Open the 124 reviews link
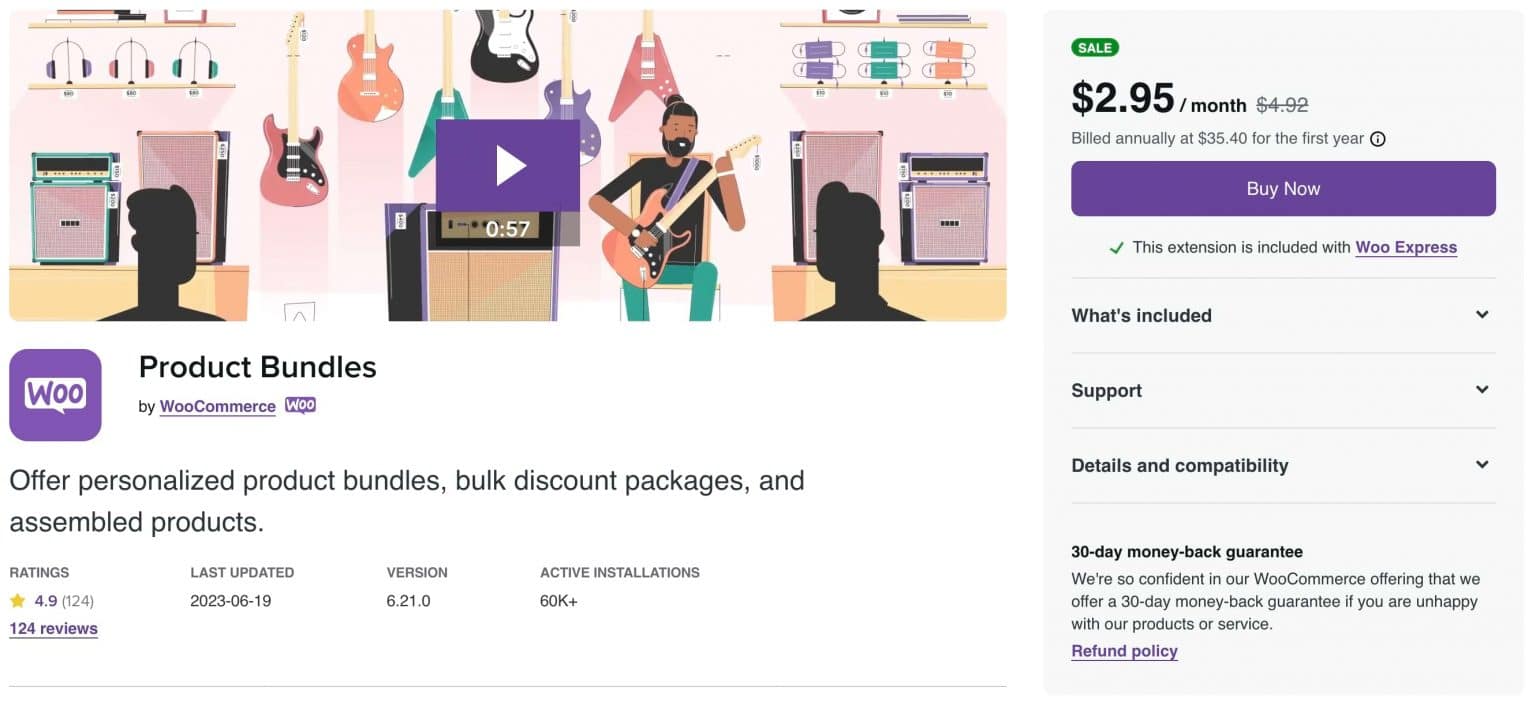 click(x=53, y=628)
